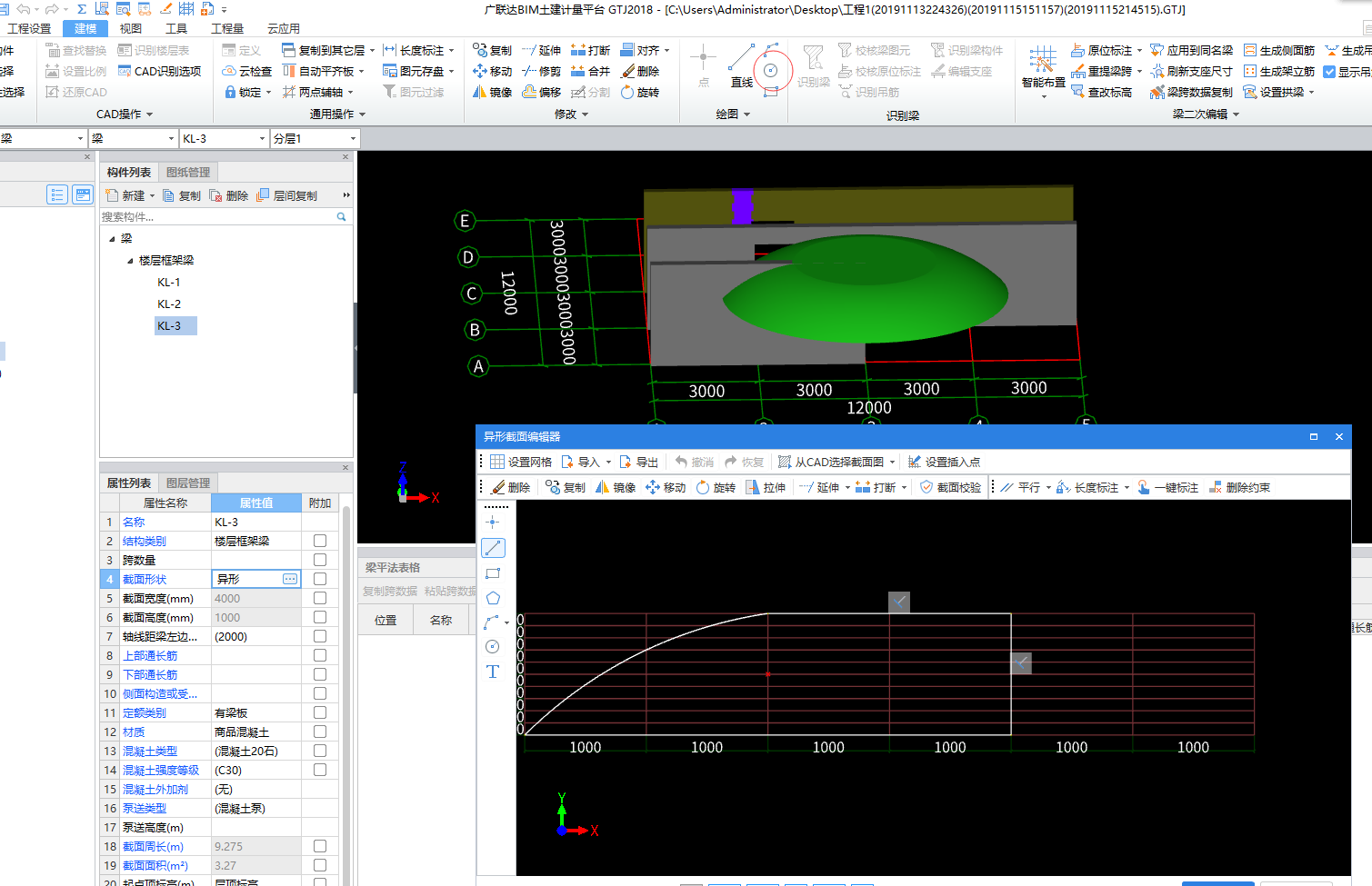1372x886 pixels.
Task: Click the 轴线距梁左边 value cell (2000)
Action: point(256,636)
